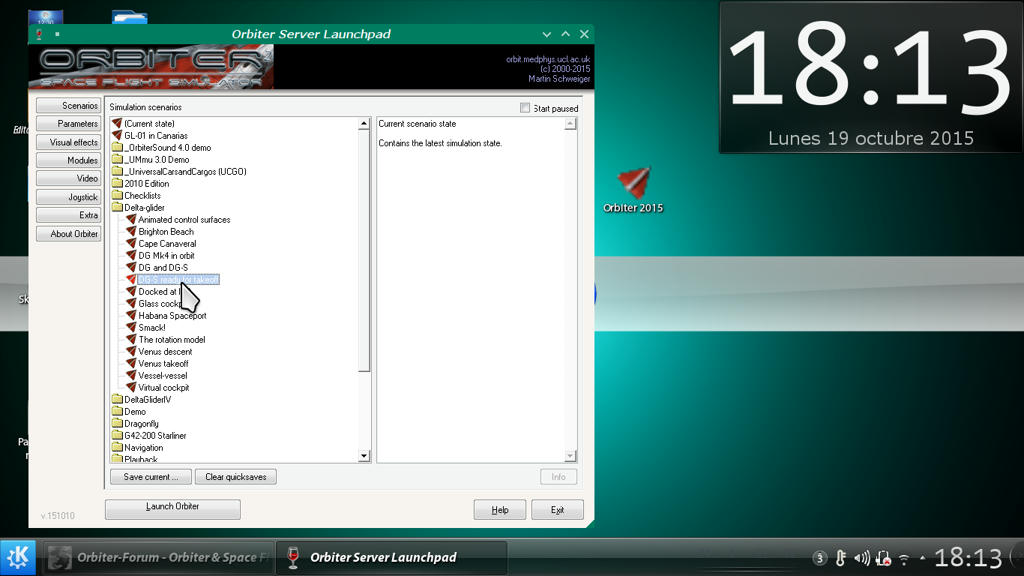The width and height of the screenshot is (1024, 576).
Task: Open the KDE application launcher
Action: (18, 557)
